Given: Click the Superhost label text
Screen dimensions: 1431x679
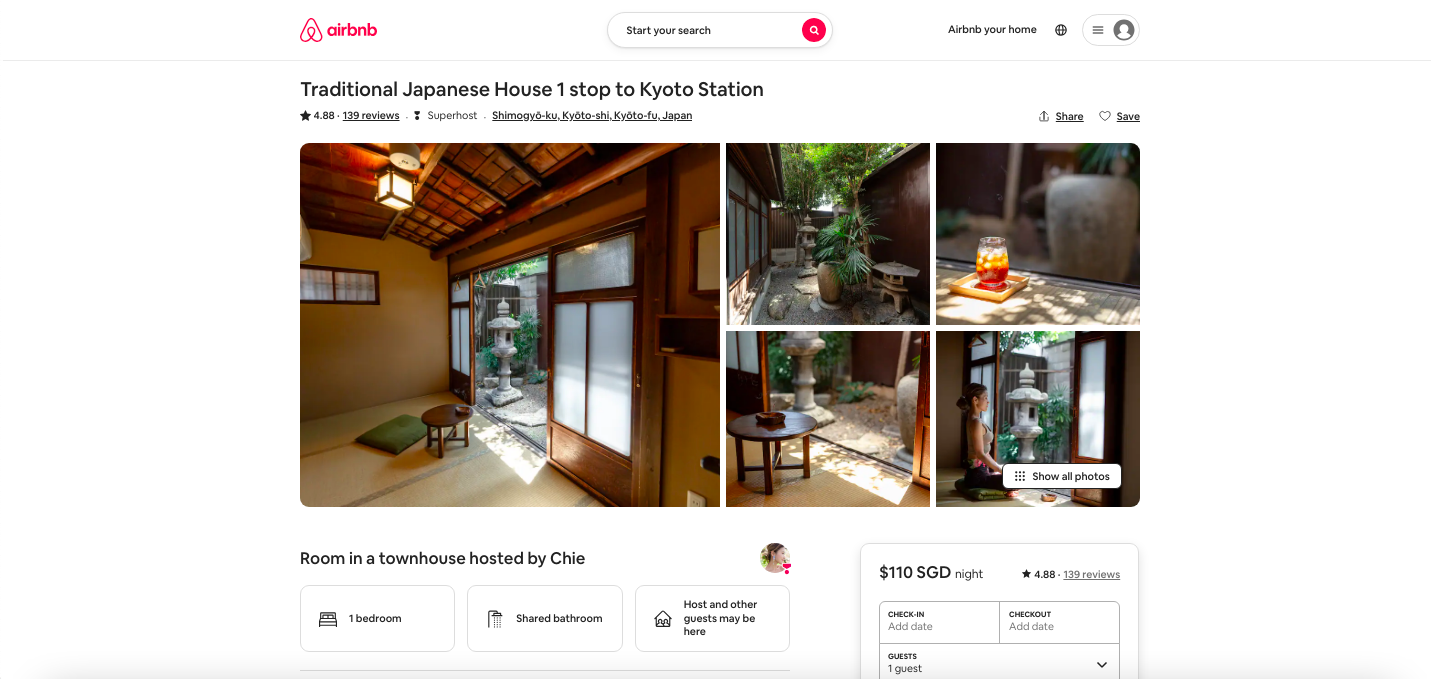Looking at the screenshot, I should coord(452,116).
